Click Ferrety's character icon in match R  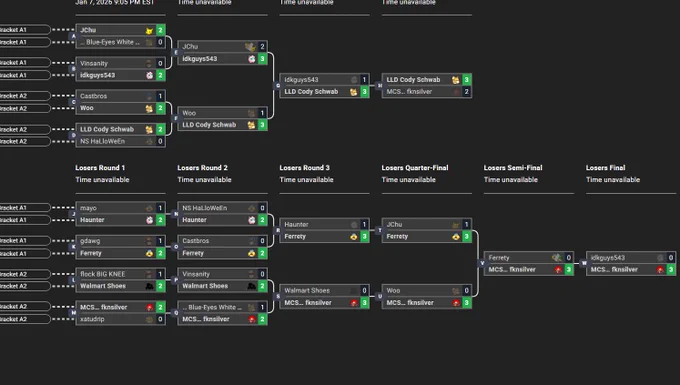(x=353, y=237)
